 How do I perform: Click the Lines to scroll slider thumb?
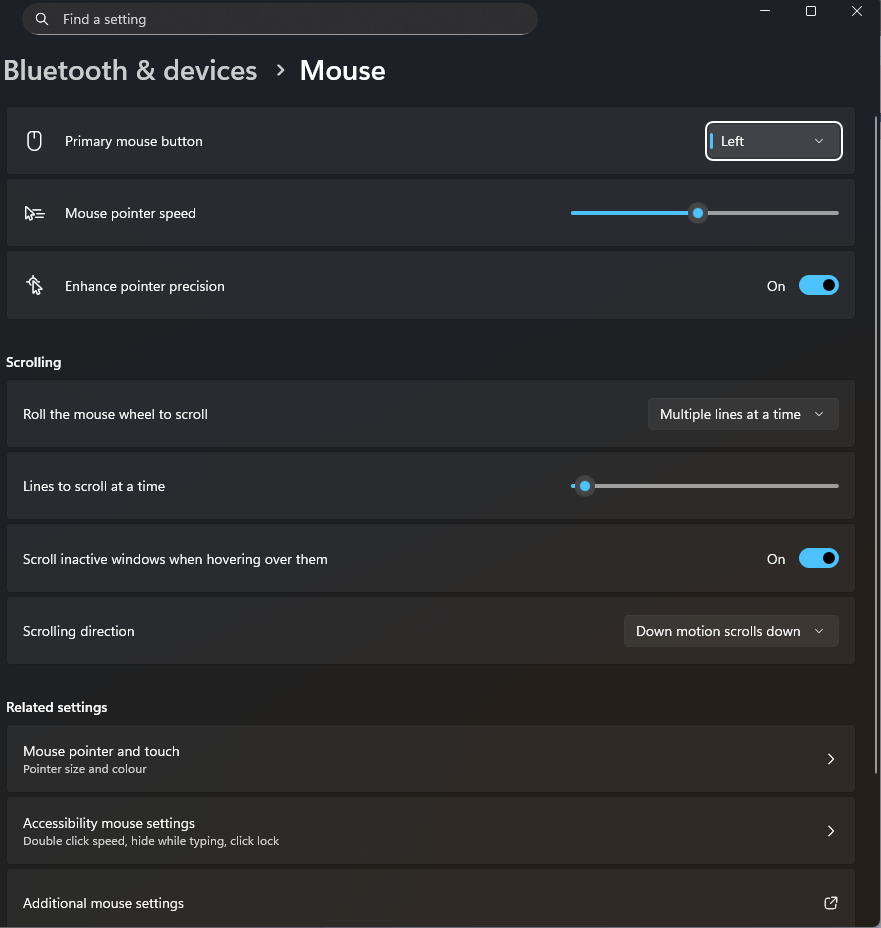point(585,486)
